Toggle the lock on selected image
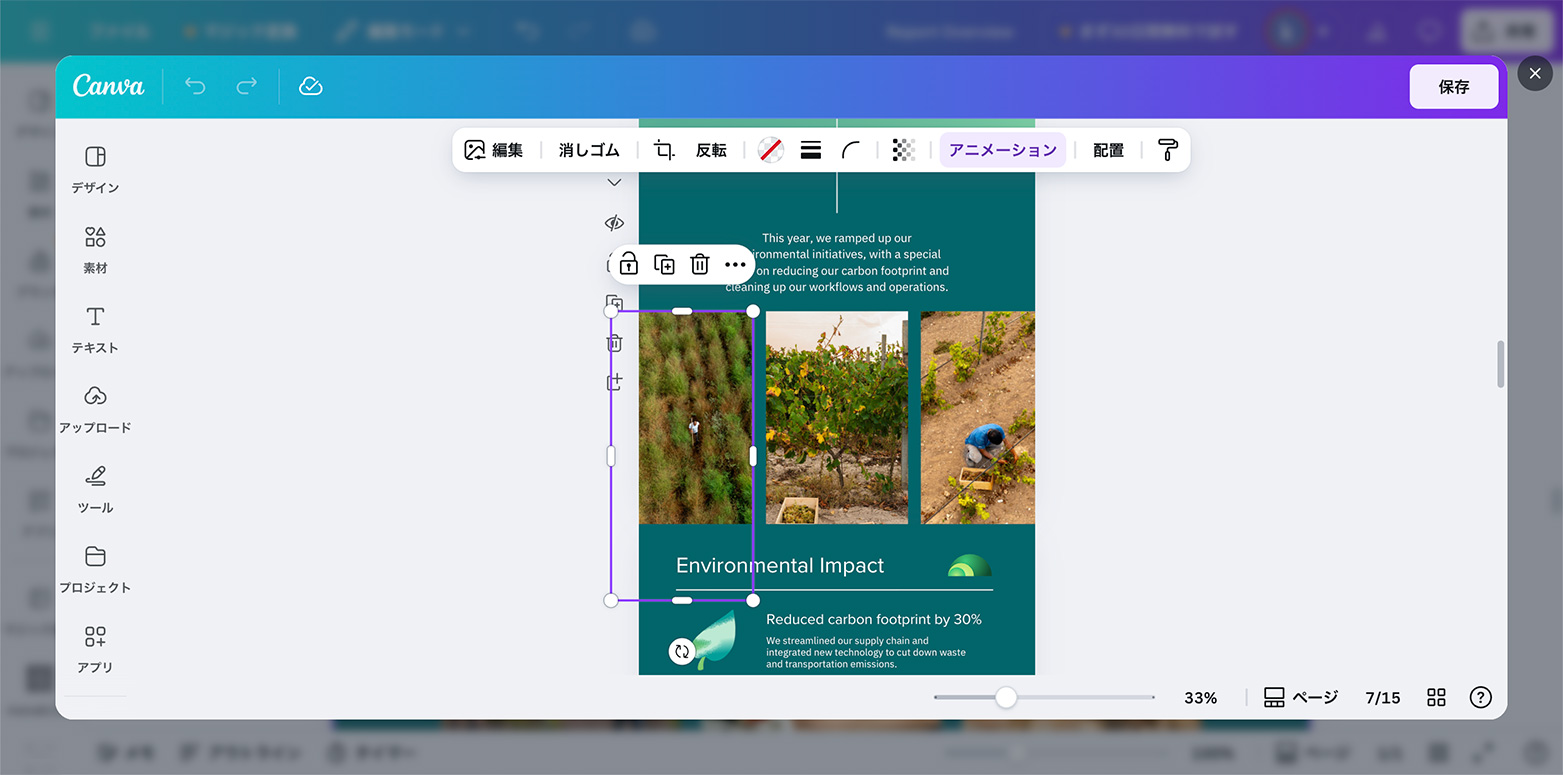This screenshot has width=1563, height=775. [x=628, y=264]
